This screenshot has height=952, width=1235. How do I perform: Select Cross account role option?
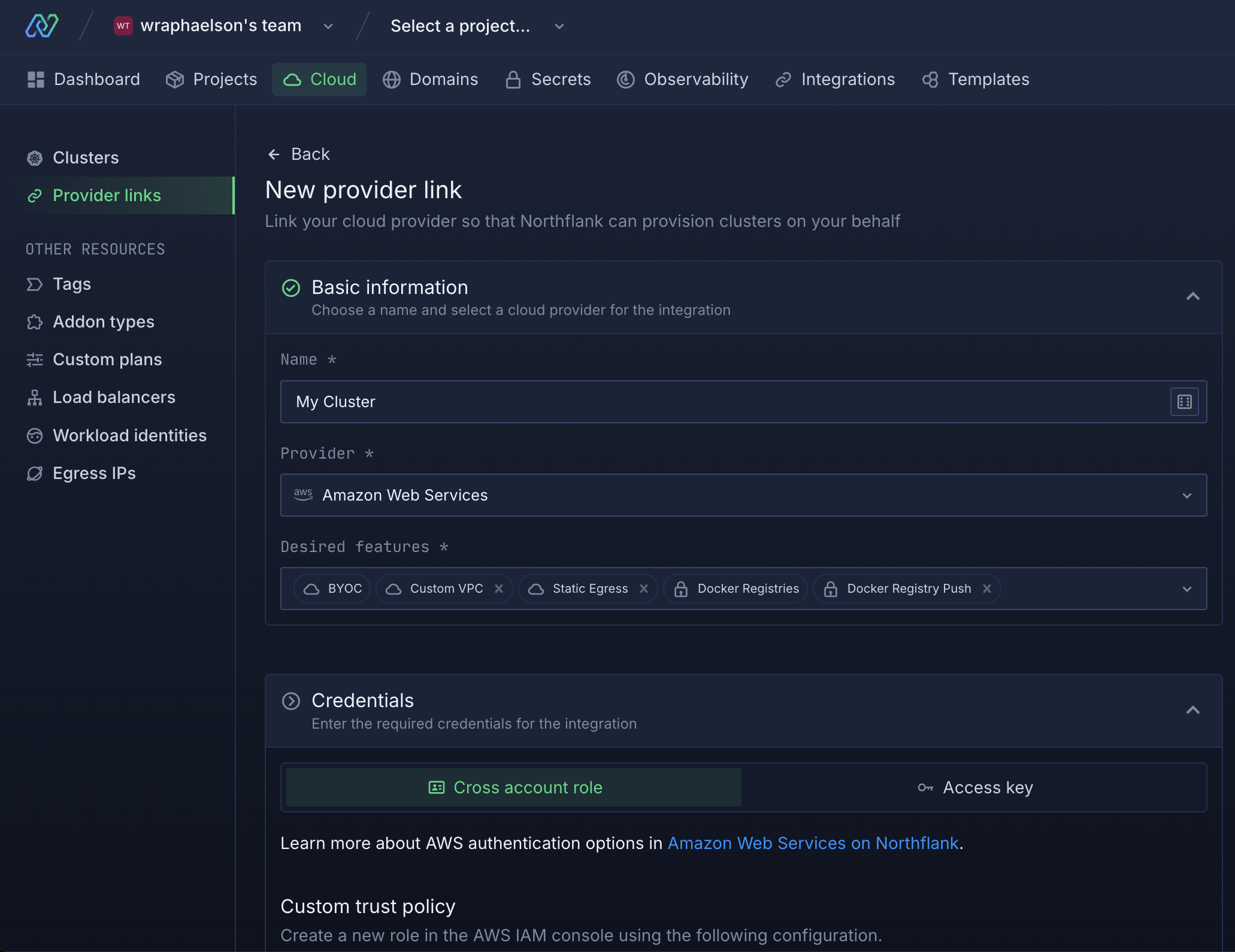pyautogui.click(x=514, y=787)
